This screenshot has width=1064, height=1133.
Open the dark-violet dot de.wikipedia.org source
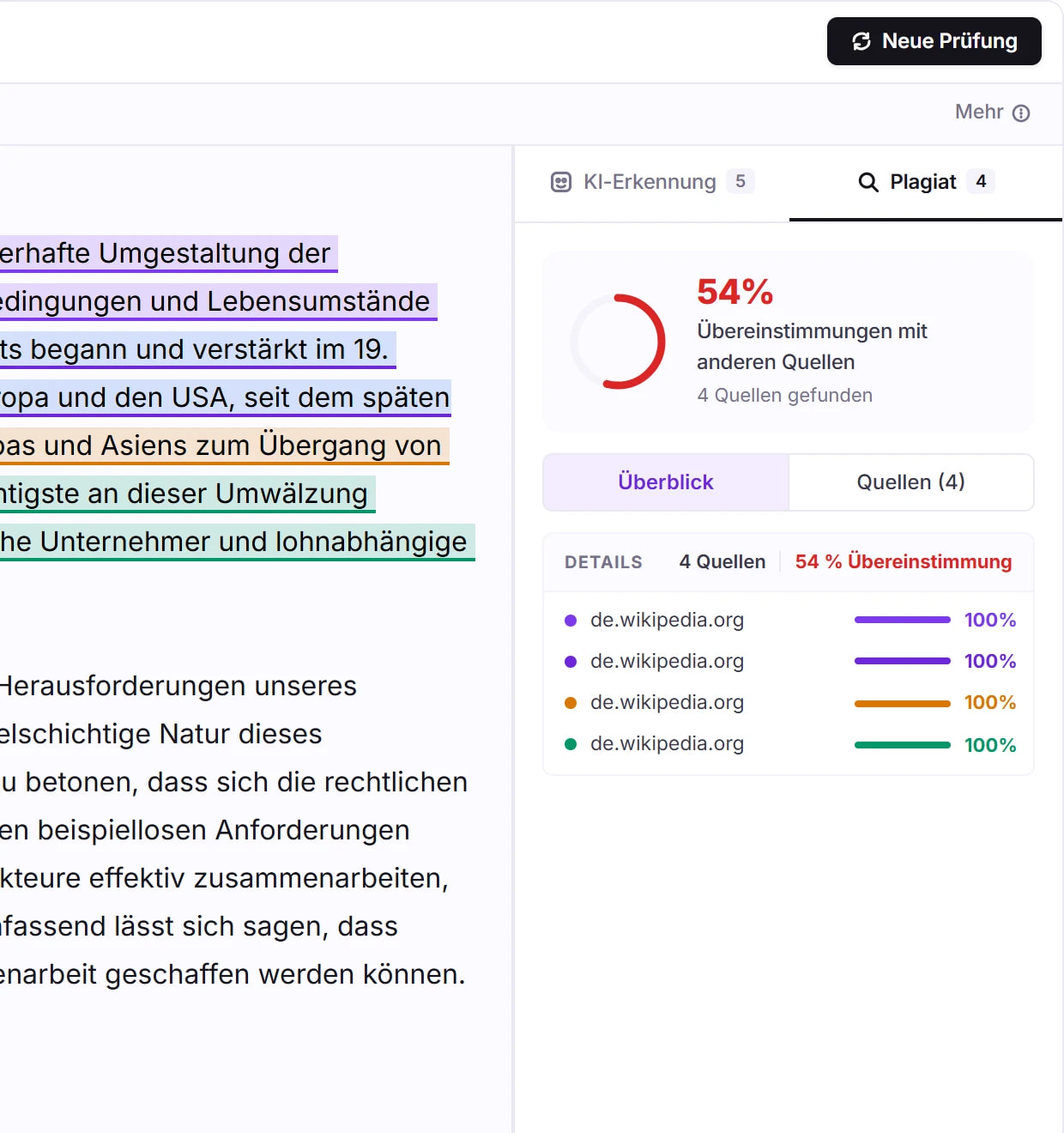pos(789,661)
